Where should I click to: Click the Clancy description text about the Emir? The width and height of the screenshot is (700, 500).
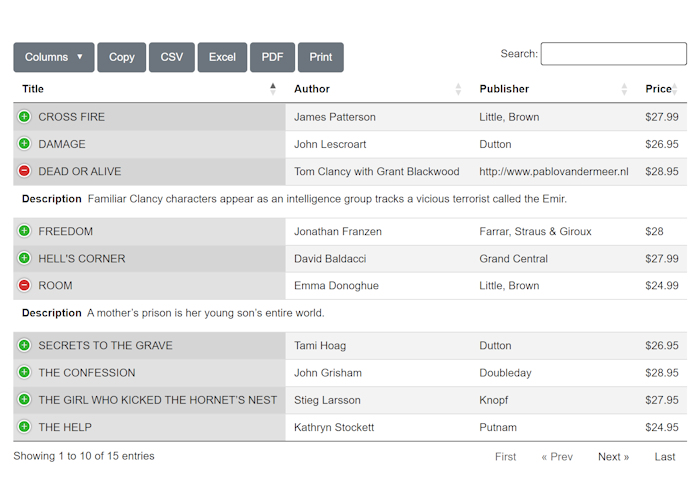(x=327, y=199)
